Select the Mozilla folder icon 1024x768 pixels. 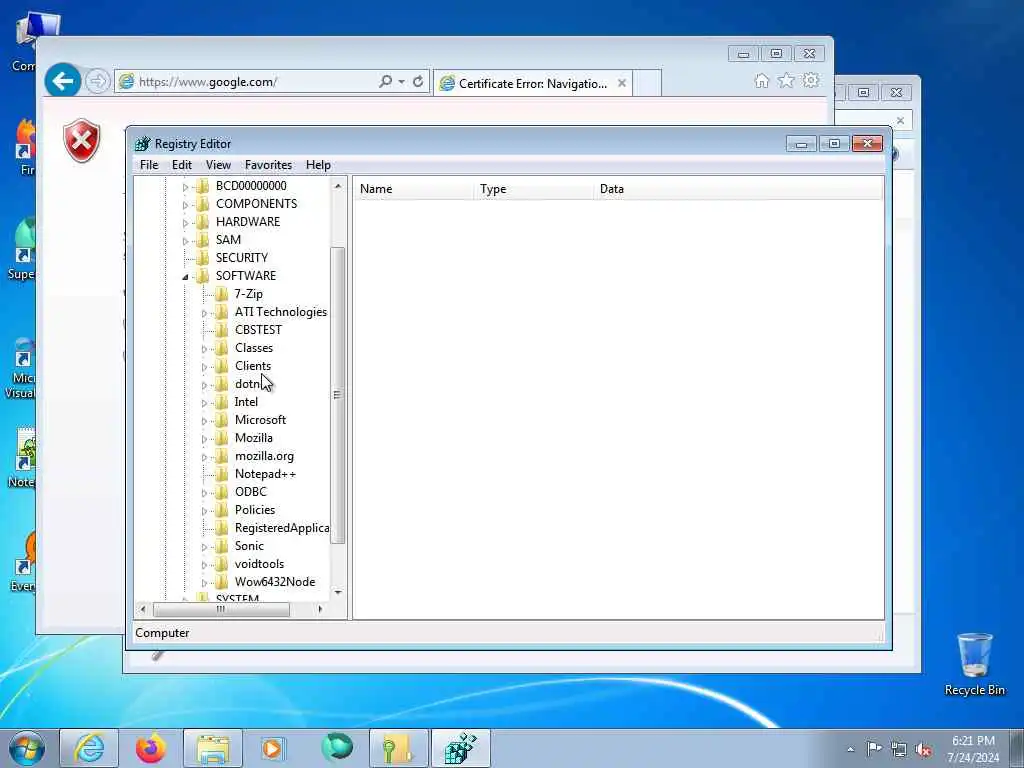221,438
